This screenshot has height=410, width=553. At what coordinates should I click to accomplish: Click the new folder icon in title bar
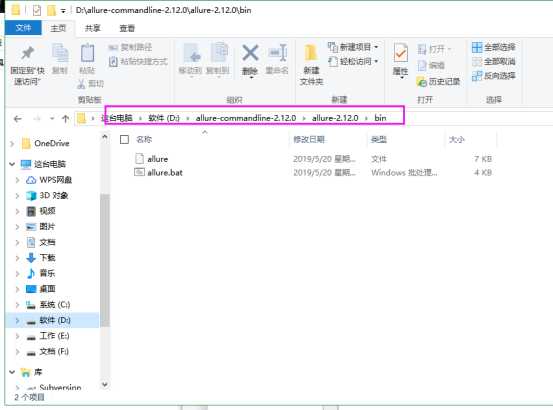click(x=51, y=10)
